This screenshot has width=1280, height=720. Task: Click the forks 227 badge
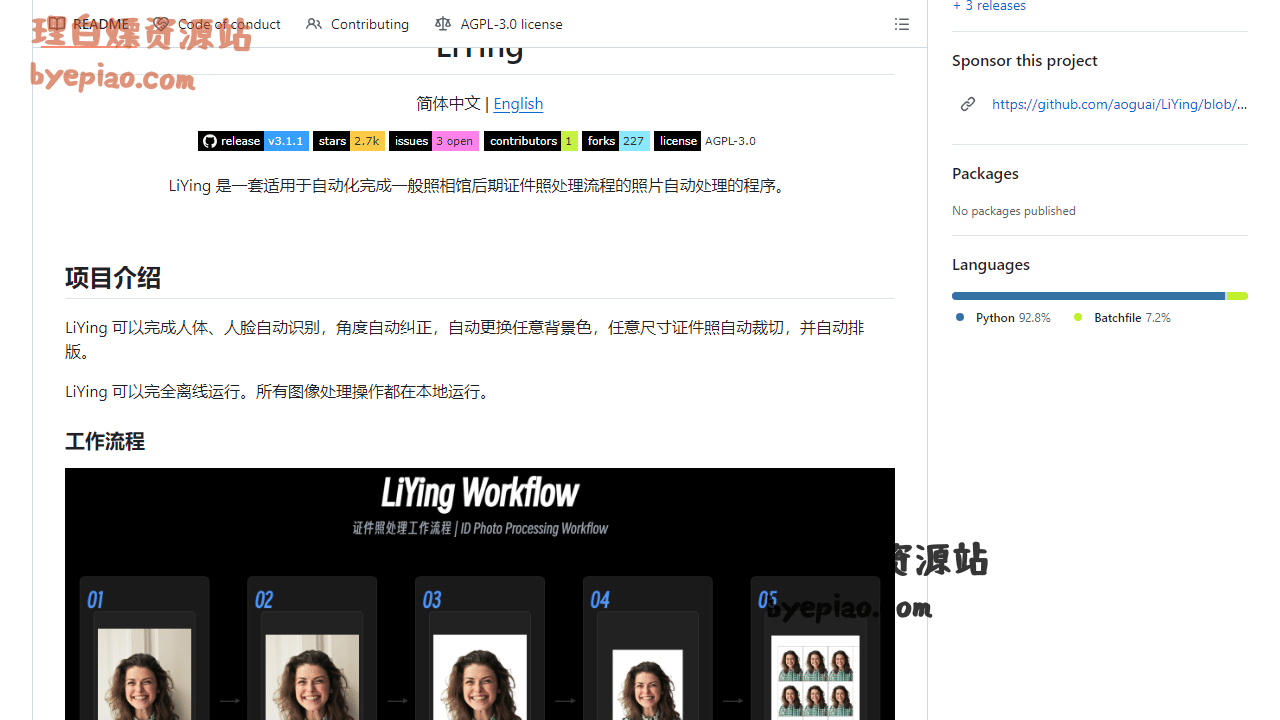pos(616,141)
